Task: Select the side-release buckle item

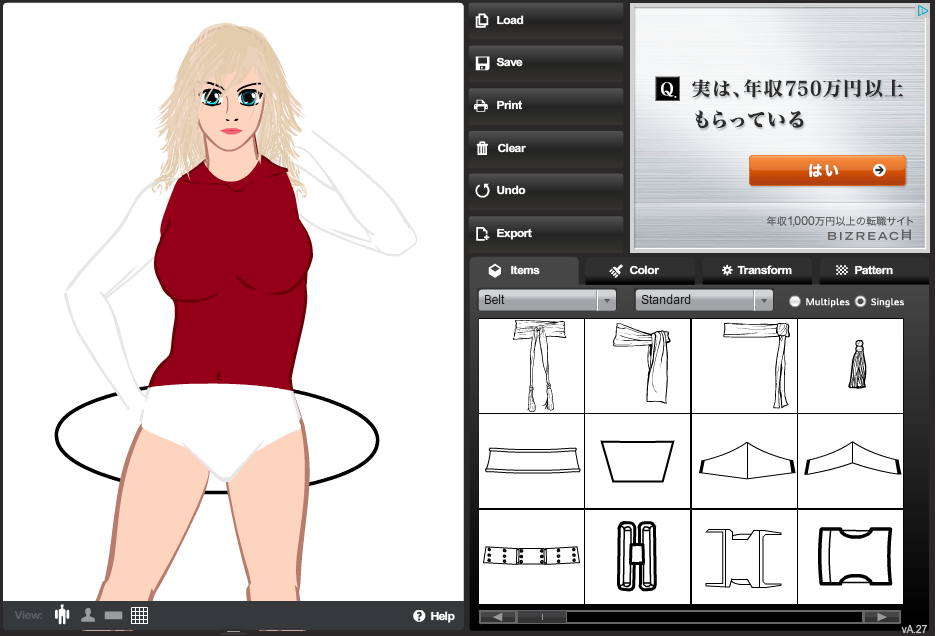Action: click(x=850, y=556)
